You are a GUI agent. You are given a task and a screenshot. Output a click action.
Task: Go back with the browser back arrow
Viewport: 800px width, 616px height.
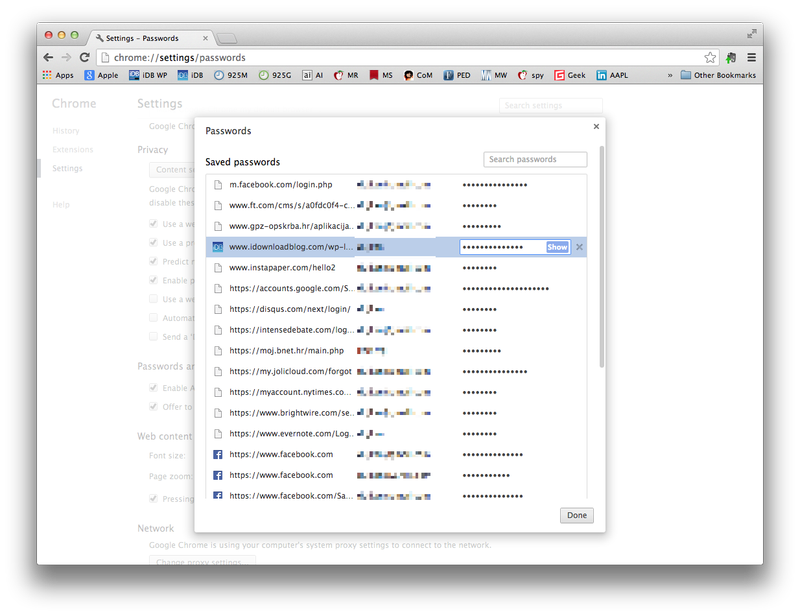click(48, 57)
